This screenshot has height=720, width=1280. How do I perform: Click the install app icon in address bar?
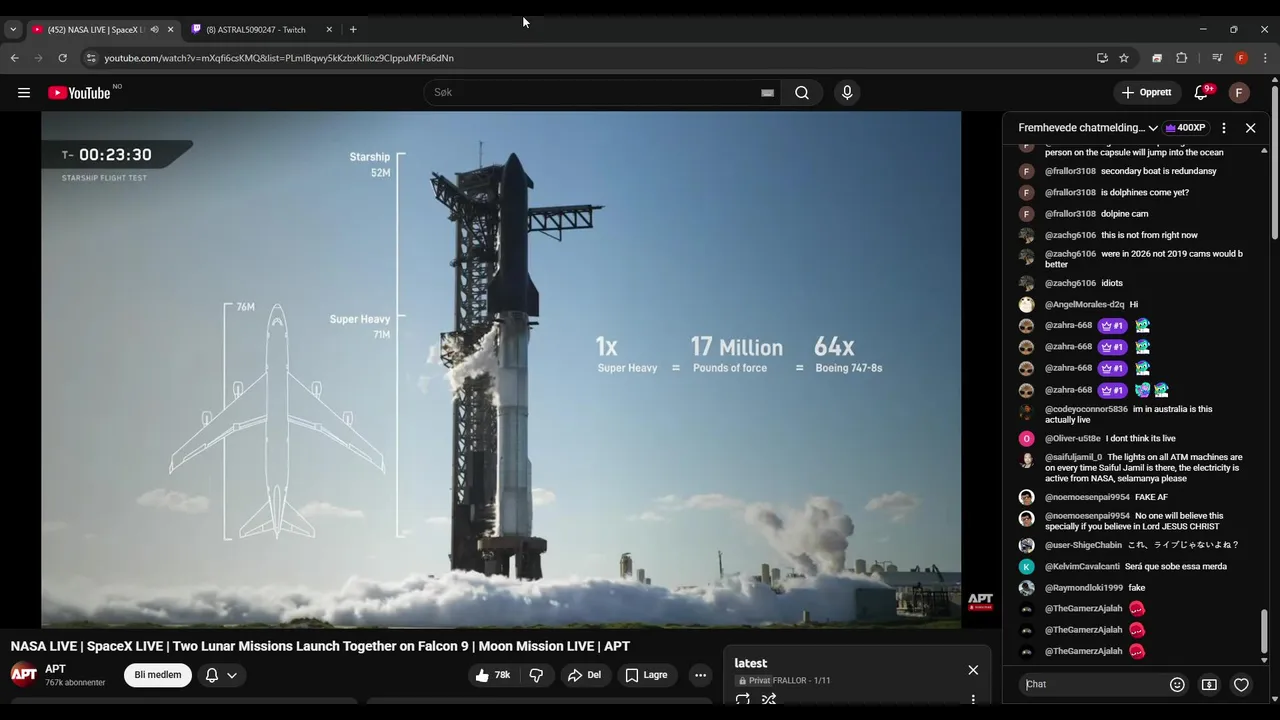1102,58
